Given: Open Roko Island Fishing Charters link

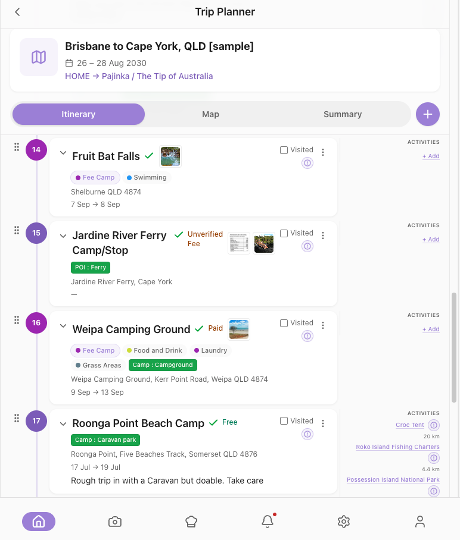Looking at the screenshot, I should (x=397, y=447).
